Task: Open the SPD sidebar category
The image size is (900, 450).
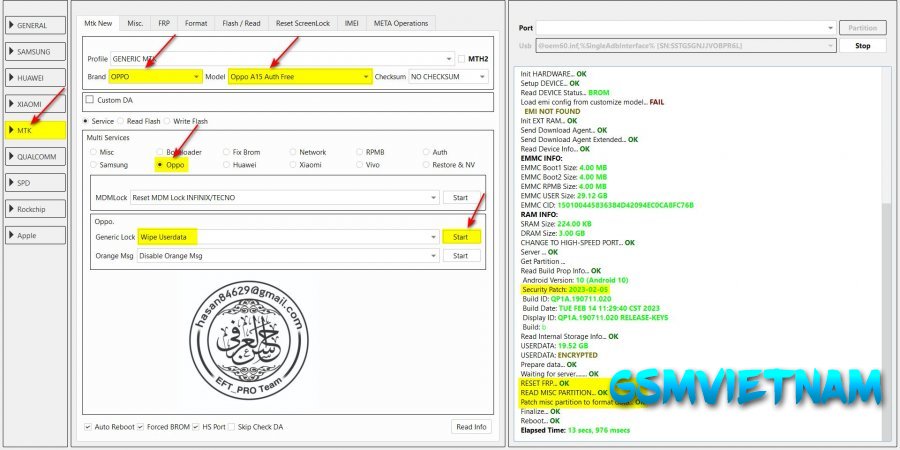Action: 35,183
